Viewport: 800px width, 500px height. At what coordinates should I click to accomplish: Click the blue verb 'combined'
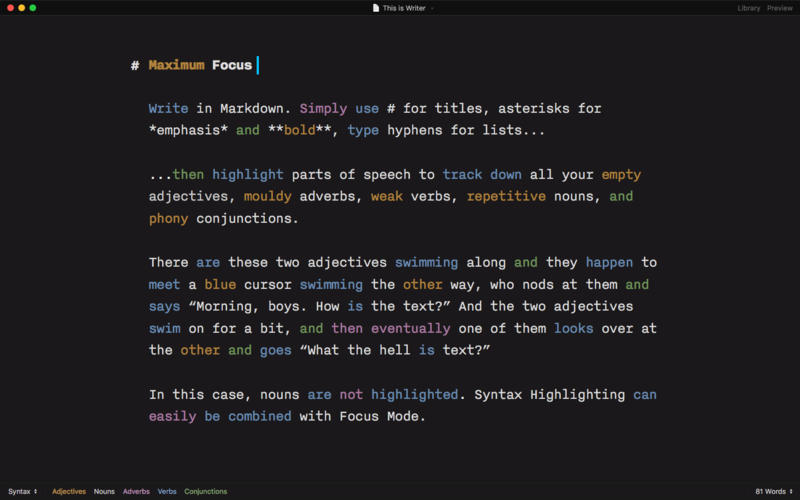coord(260,417)
